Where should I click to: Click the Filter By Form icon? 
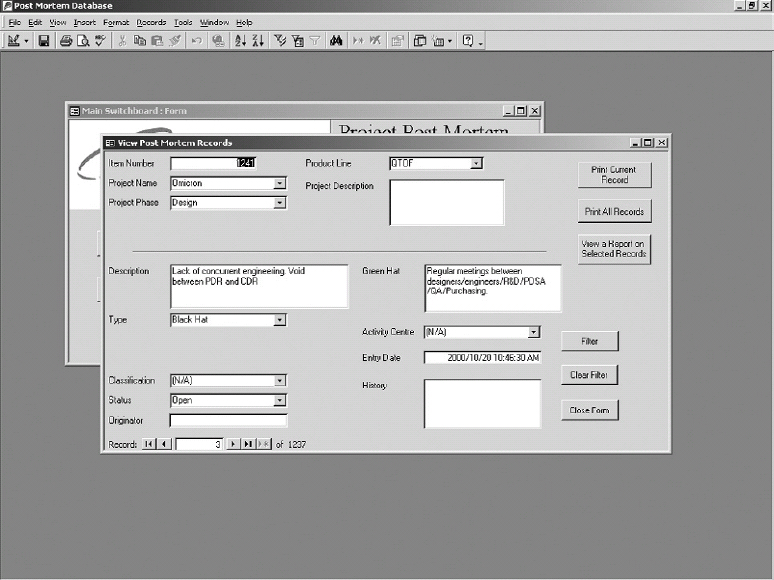point(298,41)
